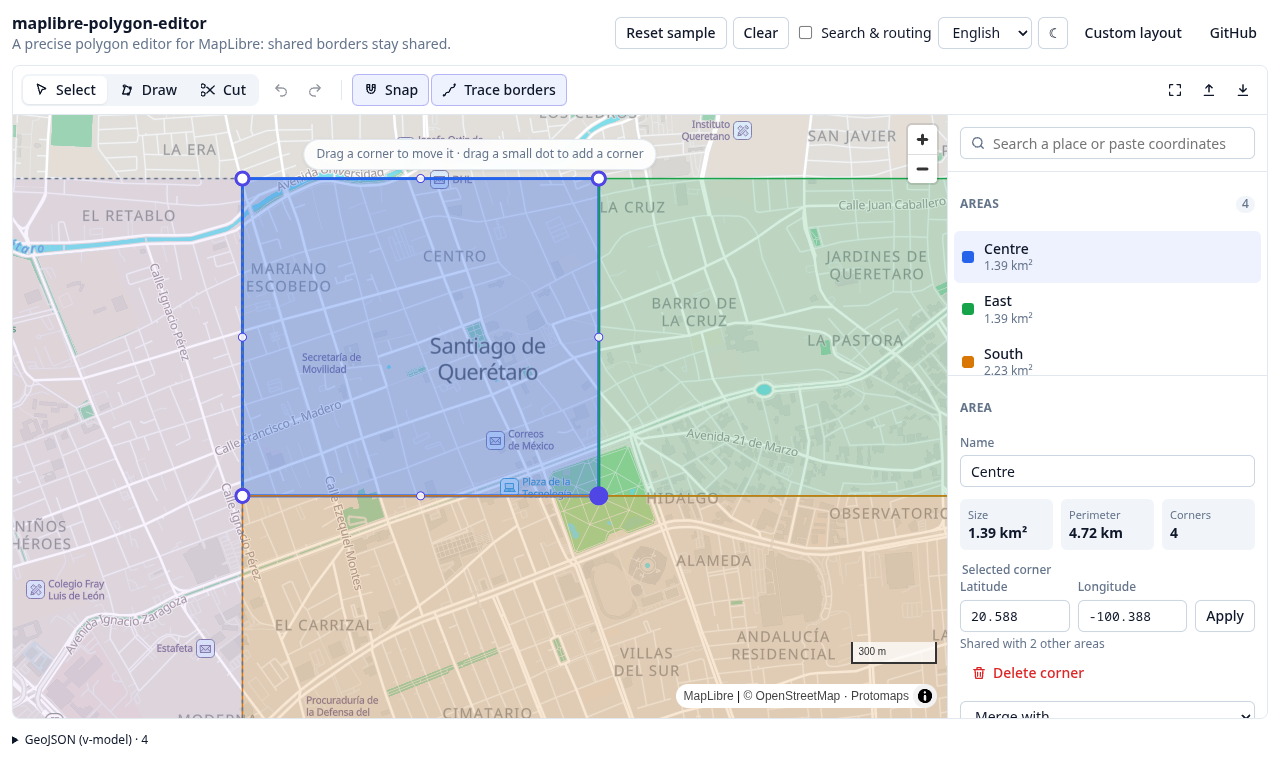Click the download export arrow icon
This screenshot has width=1280, height=760.
[x=1243, y=90]
